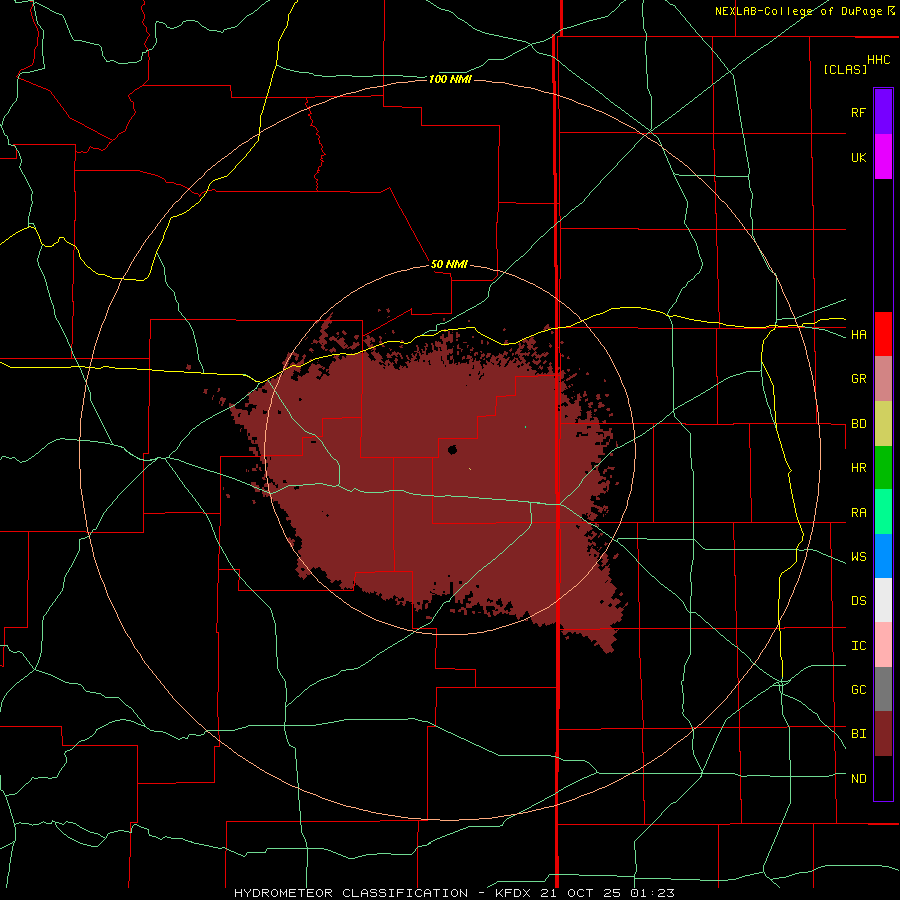Click the HHC product code text
The height and width of the screenshot is (900, 900).
[878, 60]
